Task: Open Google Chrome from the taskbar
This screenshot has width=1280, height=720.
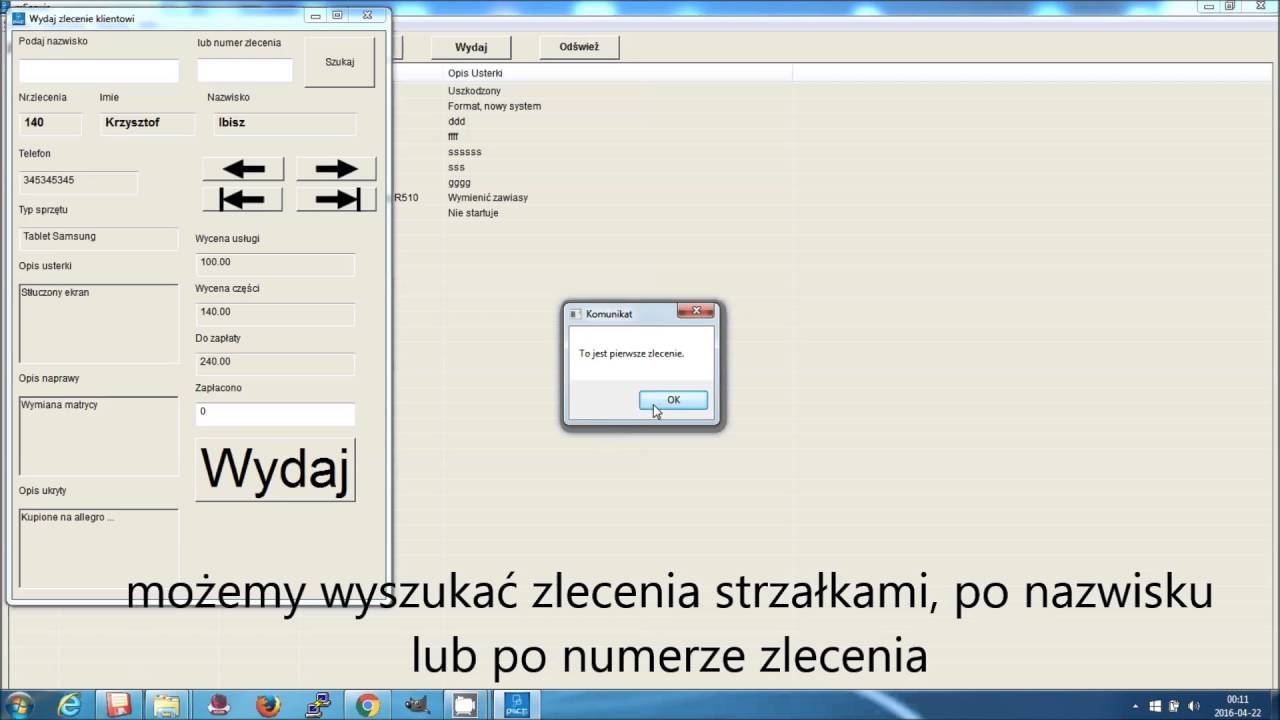Action: click(367, 705)
